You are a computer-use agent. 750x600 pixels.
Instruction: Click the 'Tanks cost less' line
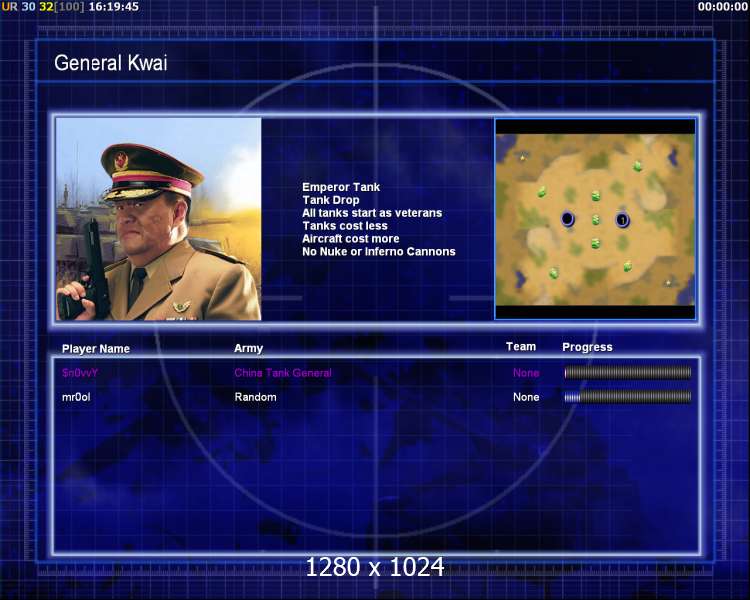click(344, 226)
